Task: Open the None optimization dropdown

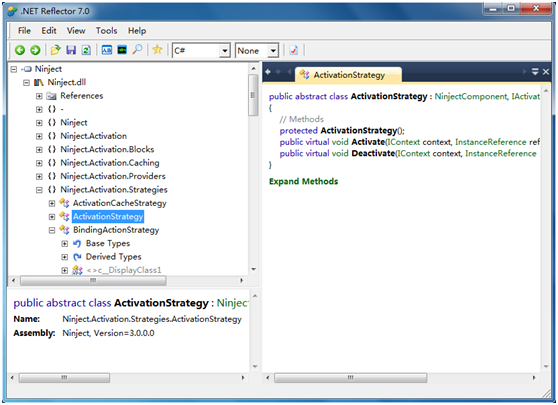Action: [273, 51]
